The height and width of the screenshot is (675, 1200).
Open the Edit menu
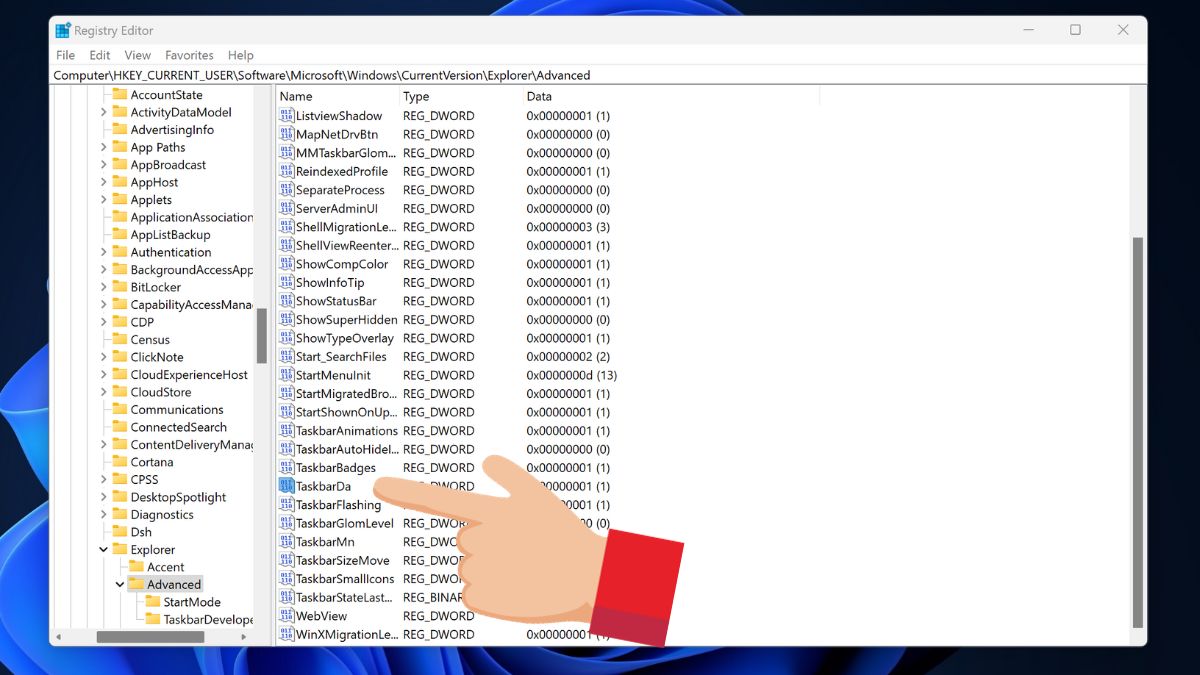tap(99, 55)
